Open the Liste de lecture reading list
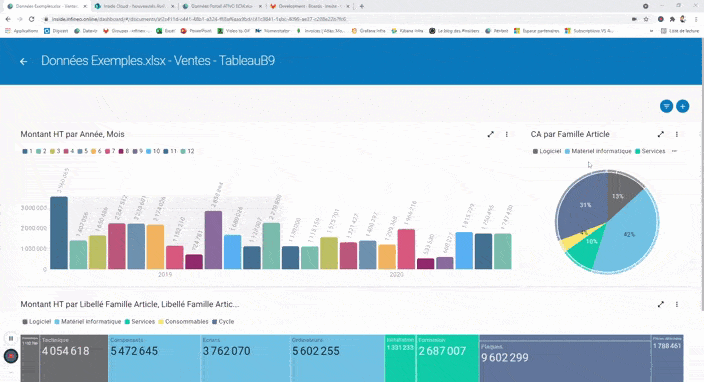Image resolution: width=704 pixels, height=382 pixels. coord(680,31)
